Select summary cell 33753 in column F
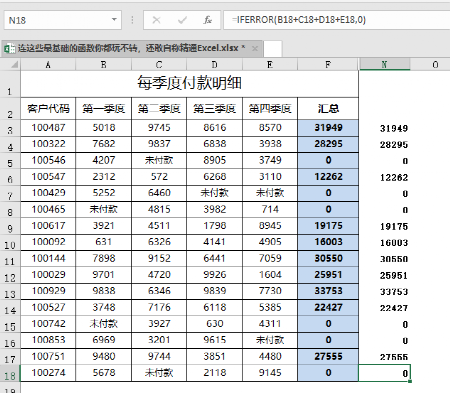Viewport: 450px width, 393px height. click(328, 291)
